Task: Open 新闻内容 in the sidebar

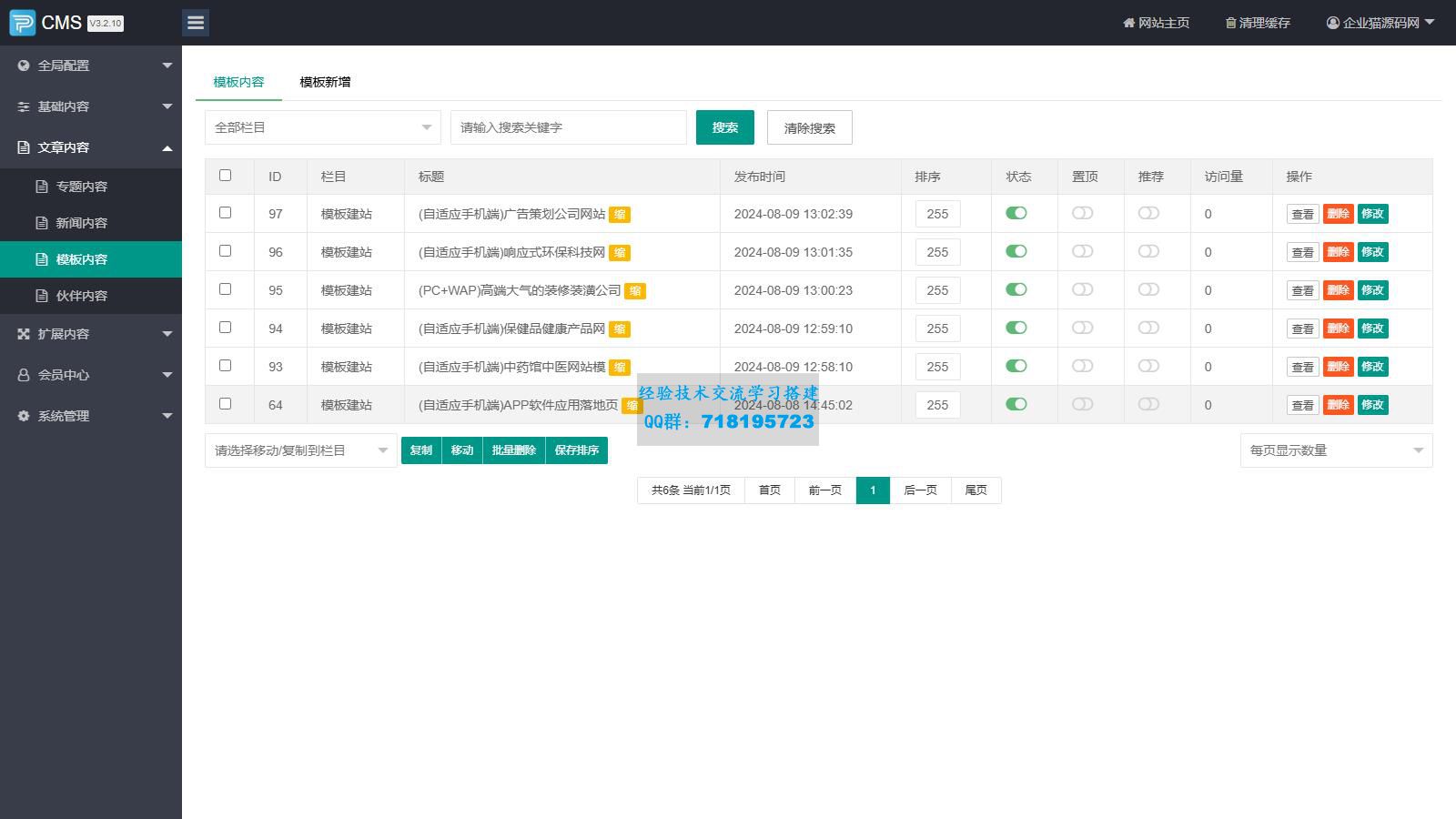Action: pos(91,223)
